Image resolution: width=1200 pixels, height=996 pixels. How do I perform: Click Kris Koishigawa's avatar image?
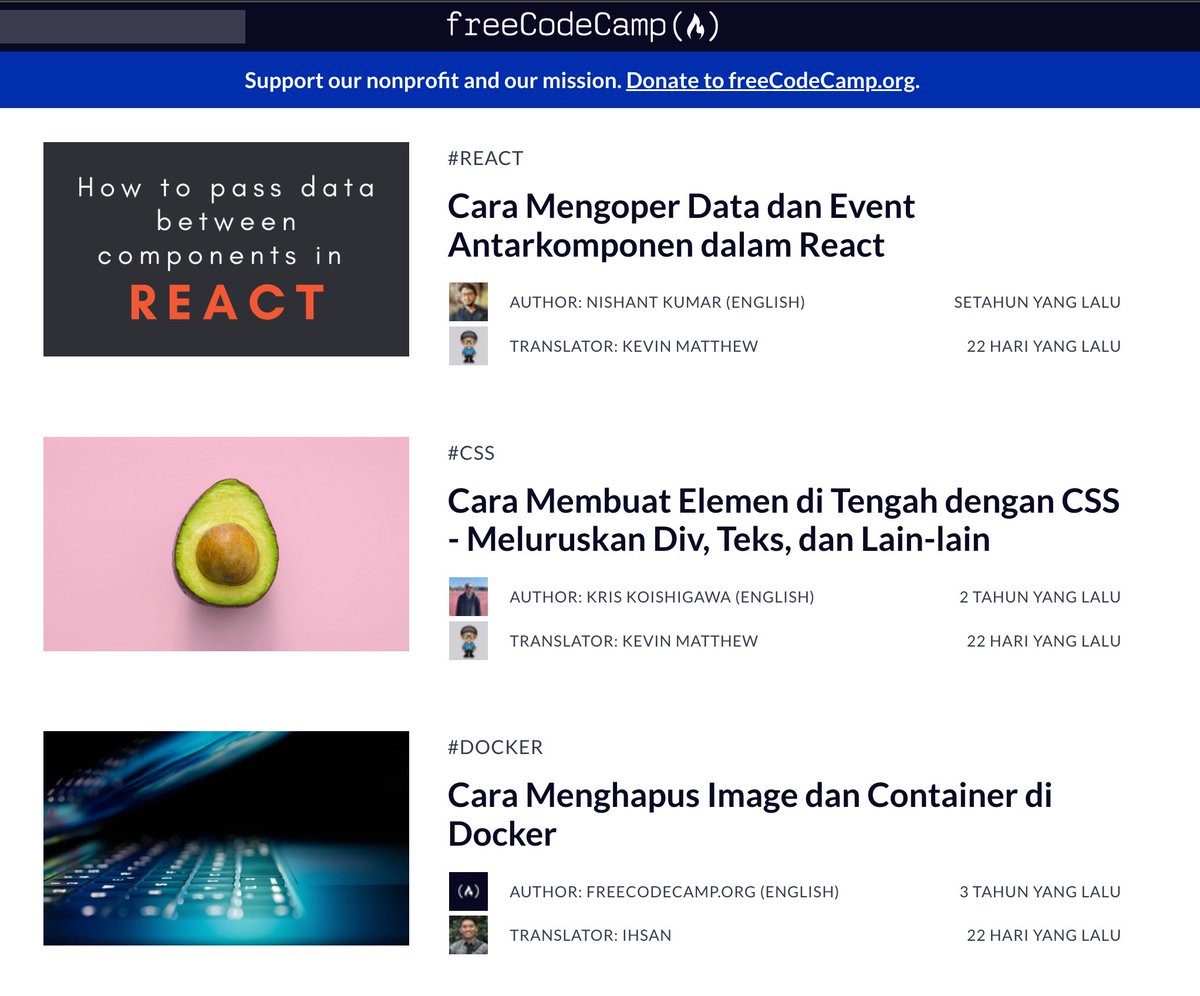tap(468, 597)
